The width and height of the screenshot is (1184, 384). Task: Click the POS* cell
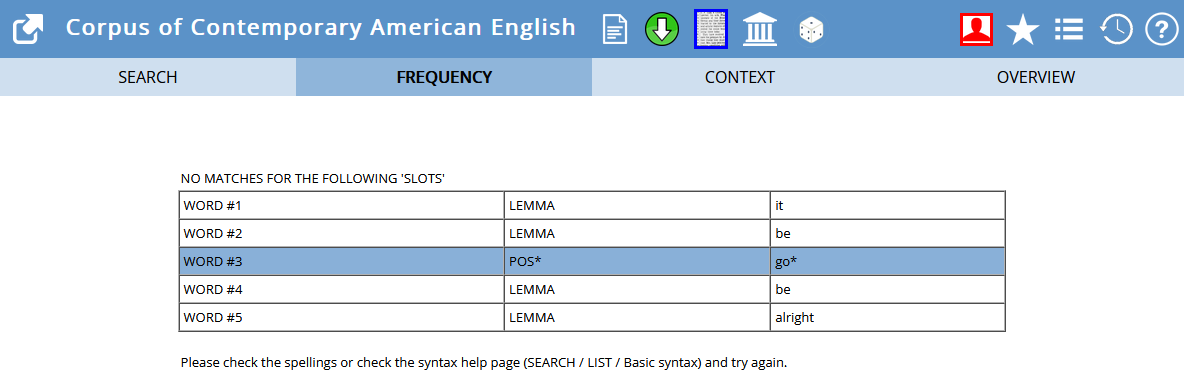[637, 261]
